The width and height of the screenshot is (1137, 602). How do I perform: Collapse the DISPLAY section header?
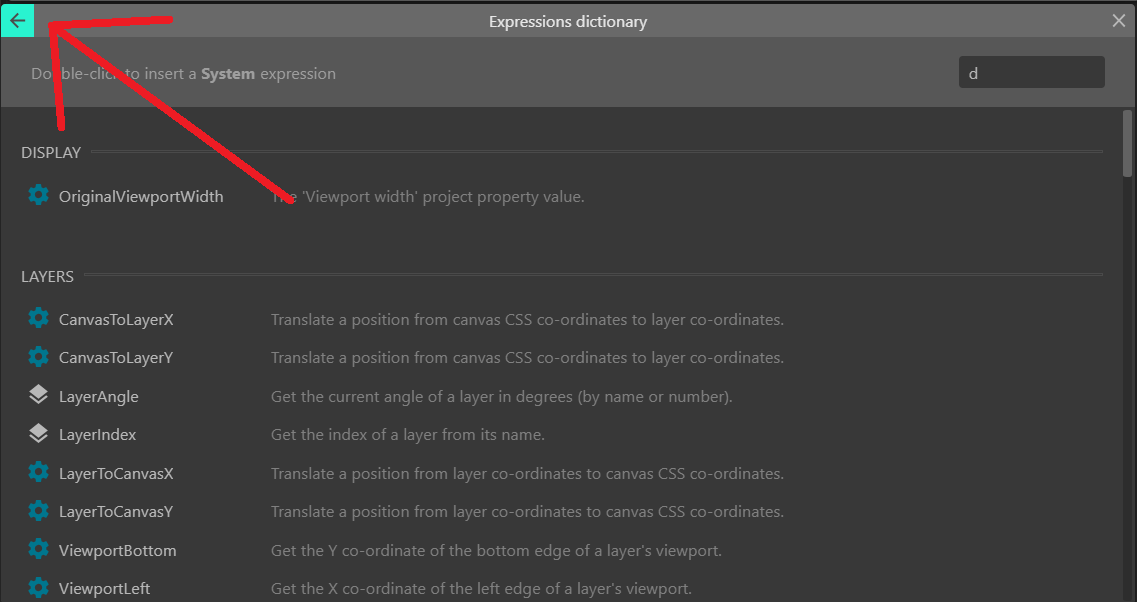50,152
